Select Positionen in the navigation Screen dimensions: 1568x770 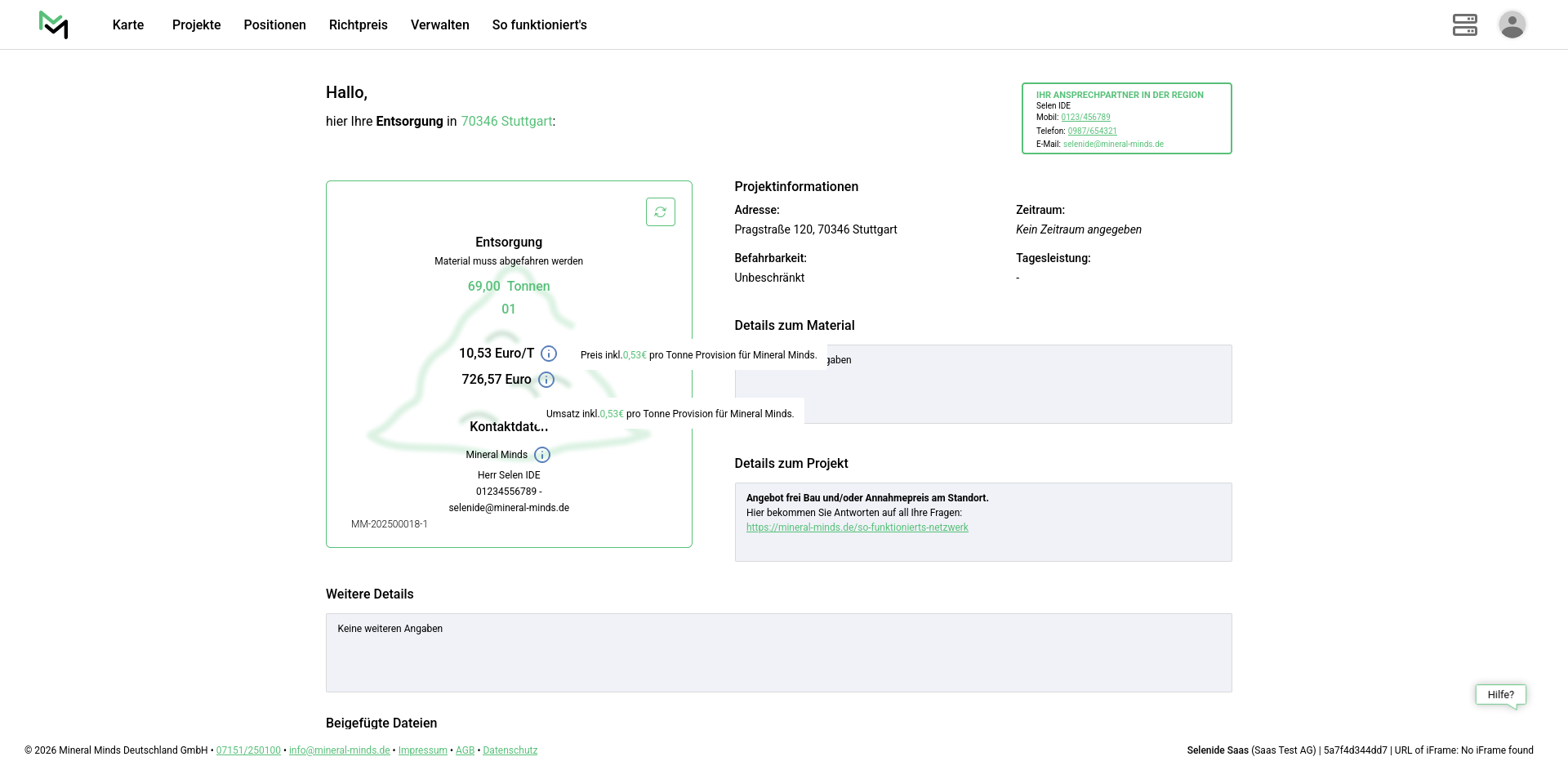pyautogui.click(x=274, y=25)
